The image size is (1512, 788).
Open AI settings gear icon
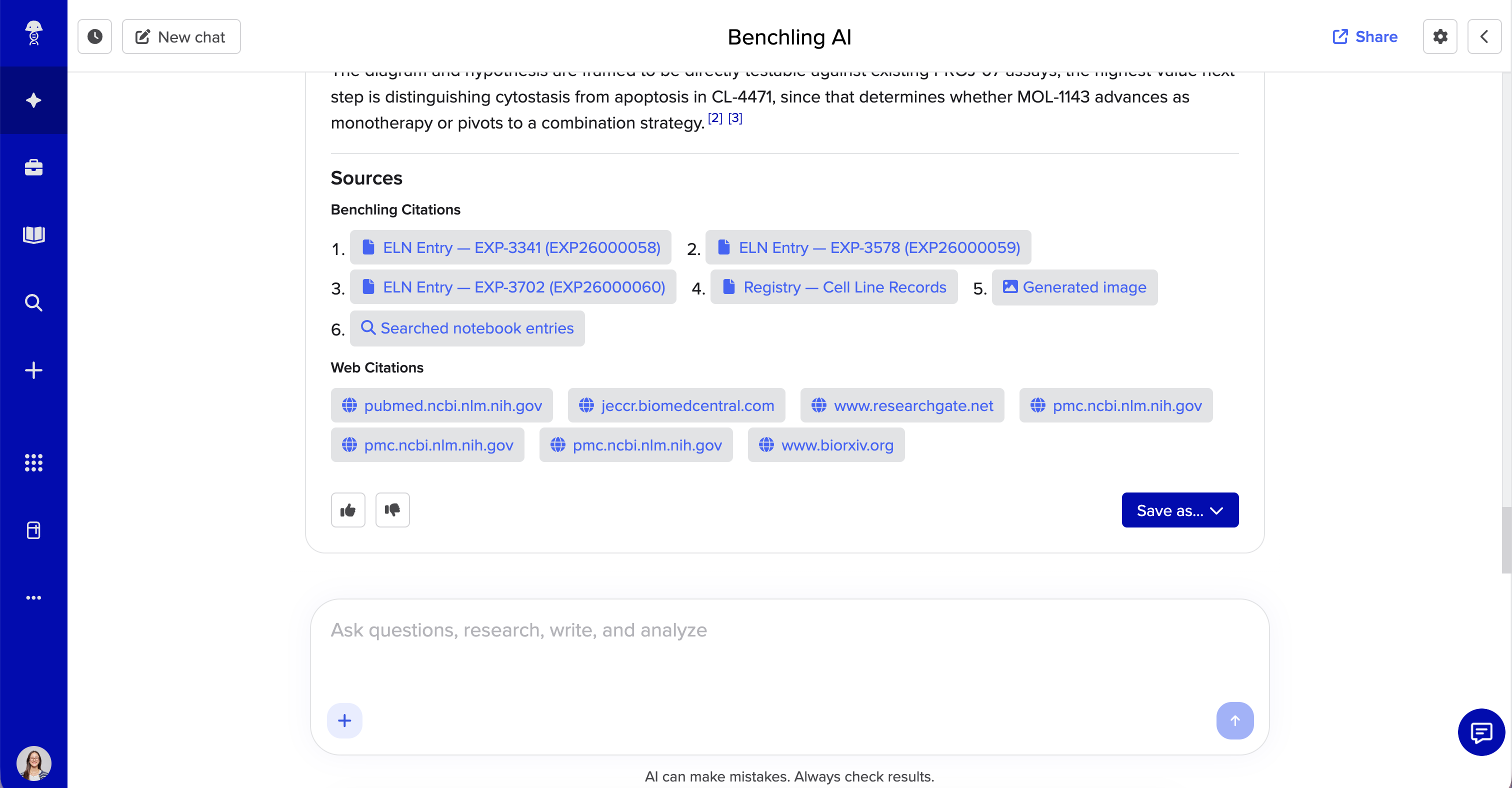coord(1440,36)
